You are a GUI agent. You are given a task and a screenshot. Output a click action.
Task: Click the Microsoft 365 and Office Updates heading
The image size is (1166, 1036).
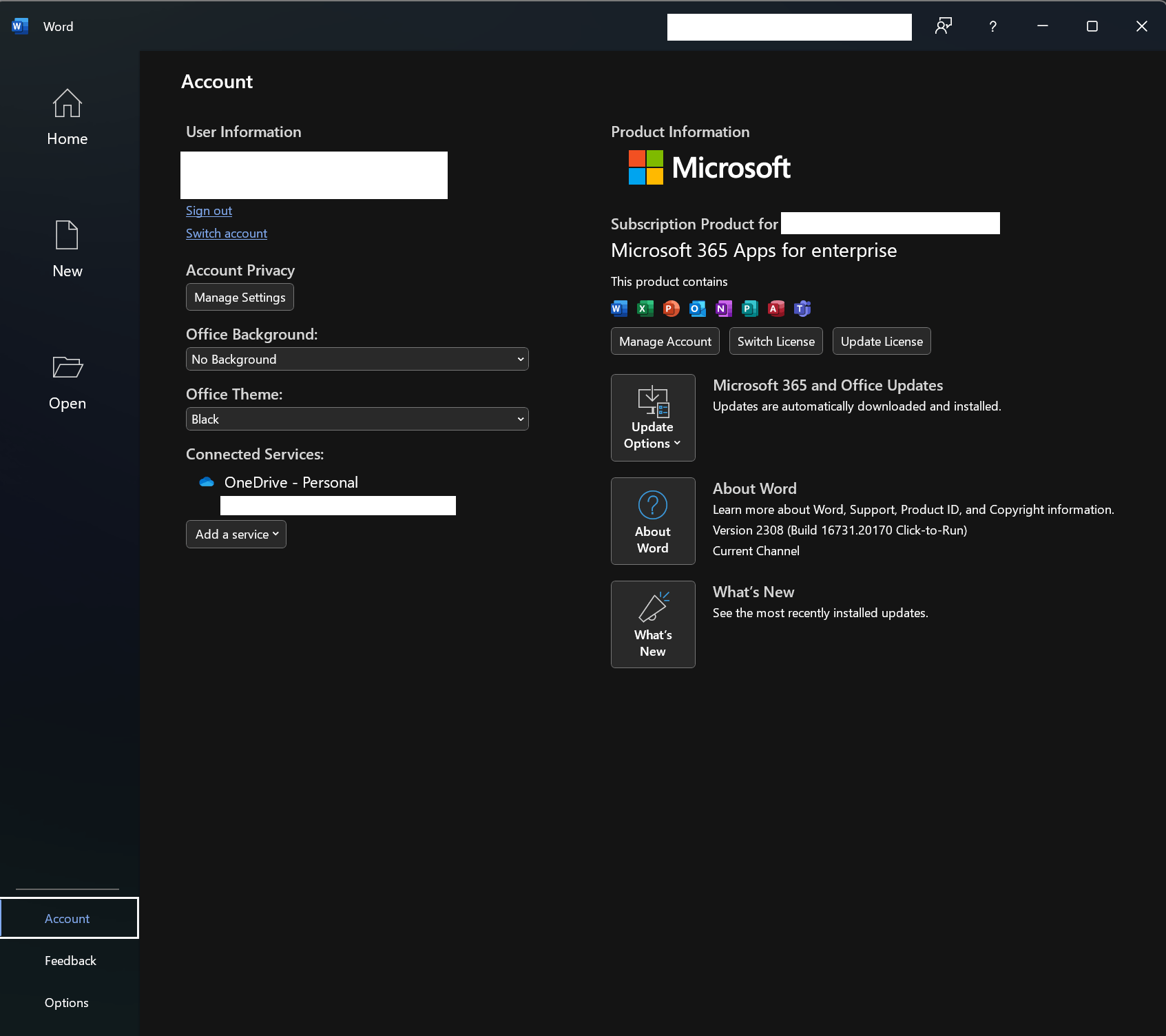coord(828,386)
